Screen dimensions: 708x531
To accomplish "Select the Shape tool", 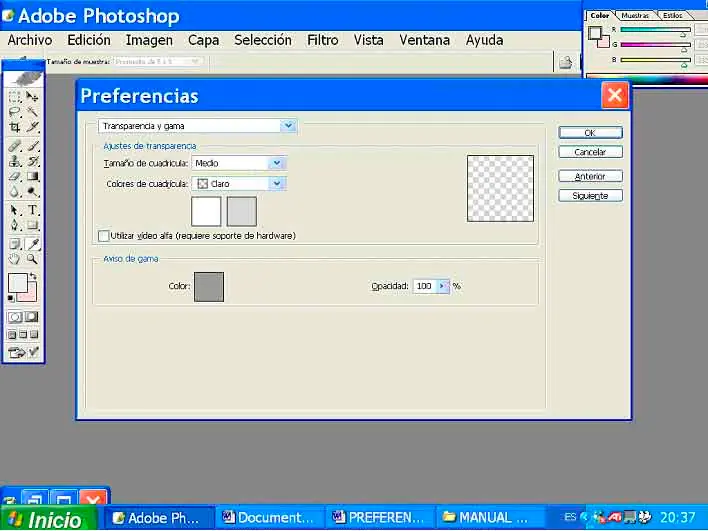I will coord(32,225).
